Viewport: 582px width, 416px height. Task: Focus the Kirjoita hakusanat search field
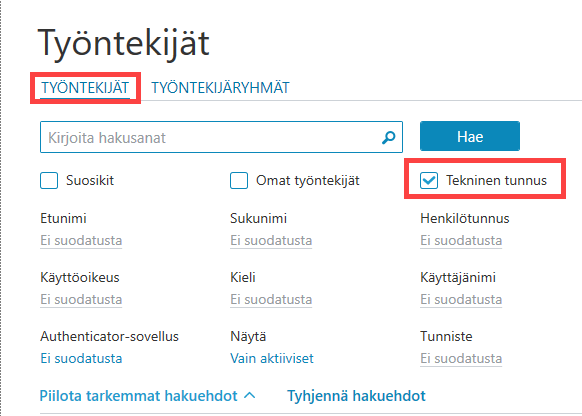pyautogui.click(x=210, y=137)
